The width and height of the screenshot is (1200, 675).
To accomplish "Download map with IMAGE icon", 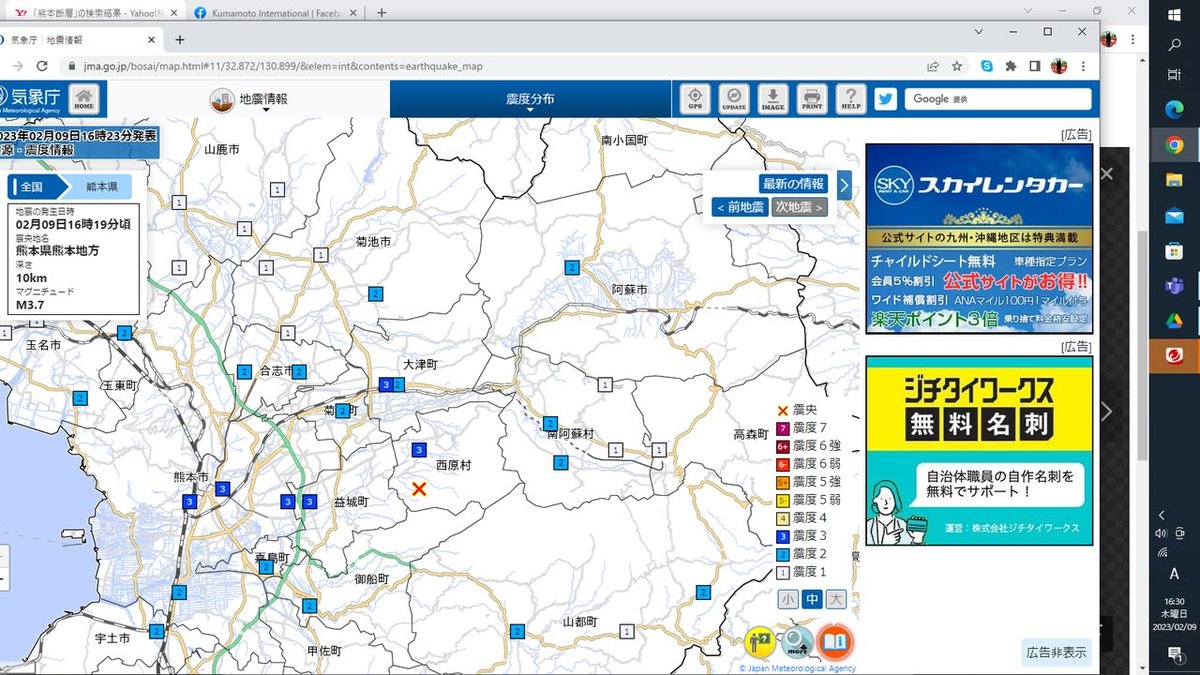I will point(773,99).
